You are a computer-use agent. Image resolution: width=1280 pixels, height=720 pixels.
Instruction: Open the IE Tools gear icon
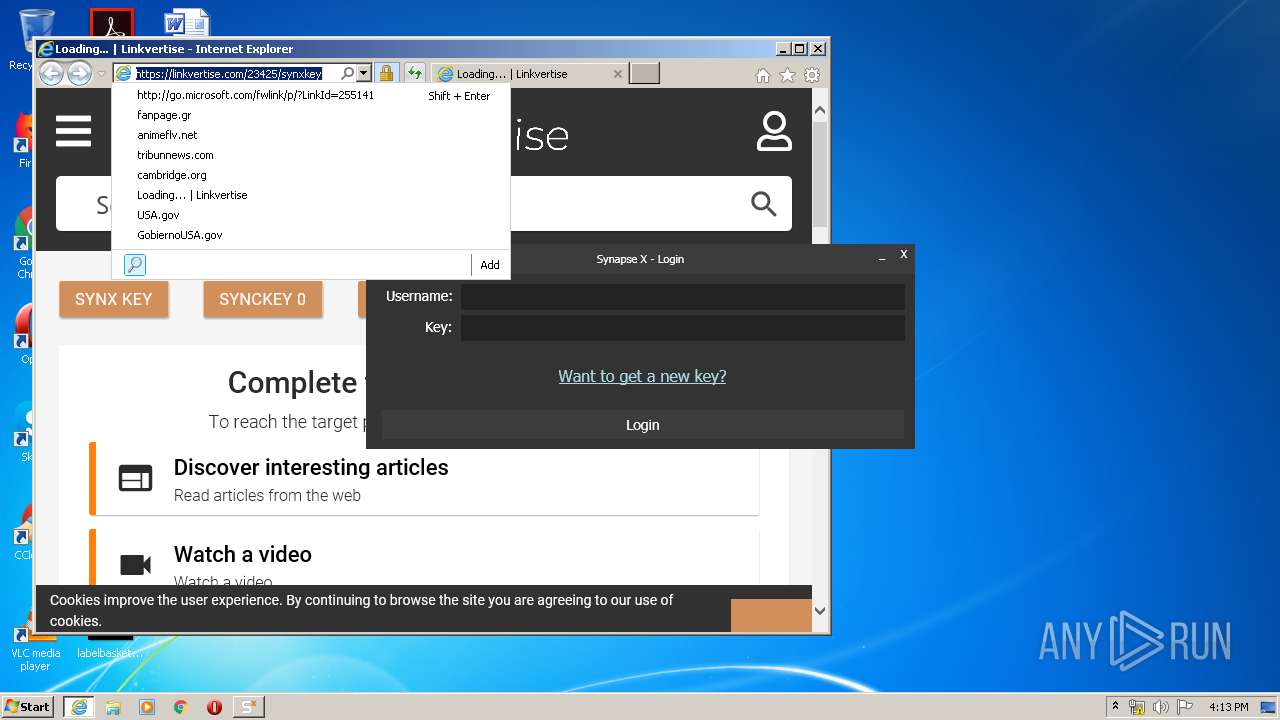[812, 75]
